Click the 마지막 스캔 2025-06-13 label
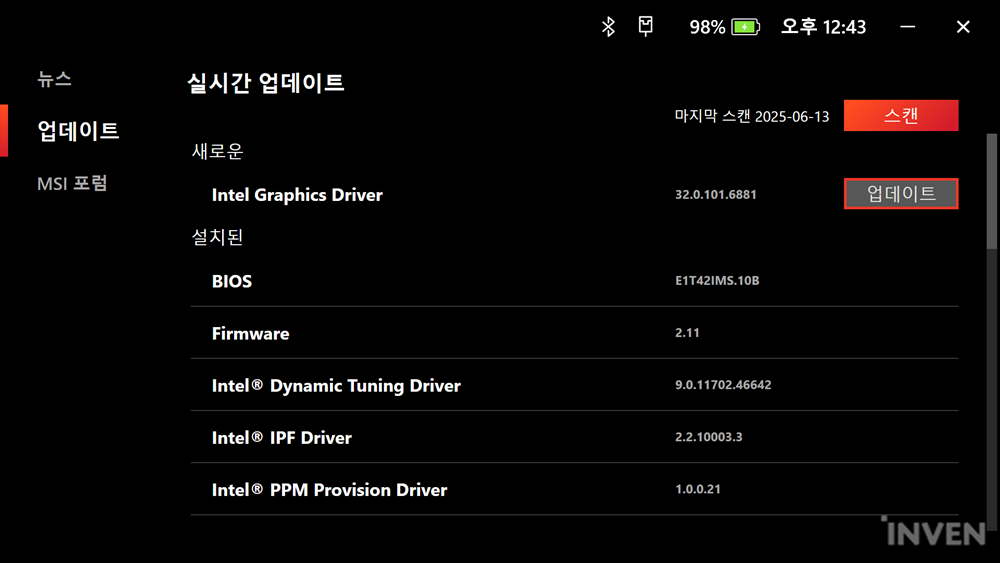Screen dimensions: 1000x563 tap(752, 116)
